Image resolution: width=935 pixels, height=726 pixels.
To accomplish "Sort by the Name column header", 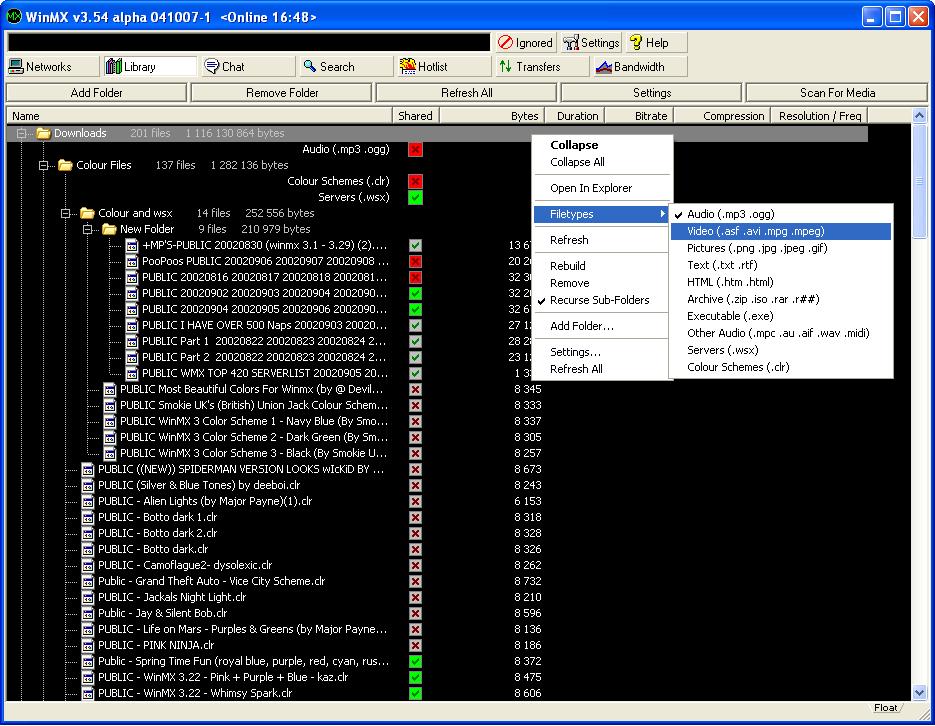I will pyautogui.click(x=199, y=116).
